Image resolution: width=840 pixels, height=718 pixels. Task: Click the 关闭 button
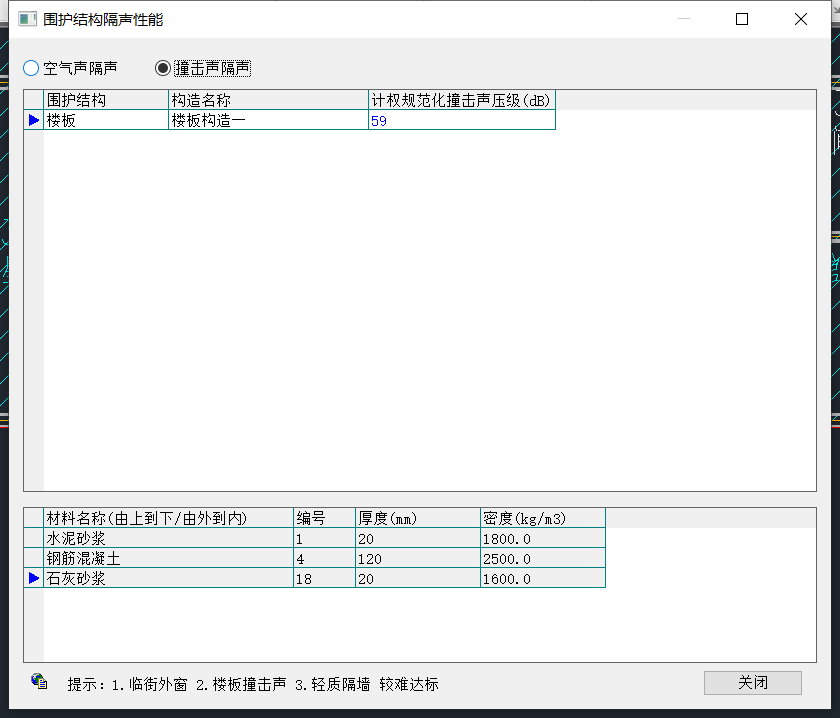[x=752, y=683]
